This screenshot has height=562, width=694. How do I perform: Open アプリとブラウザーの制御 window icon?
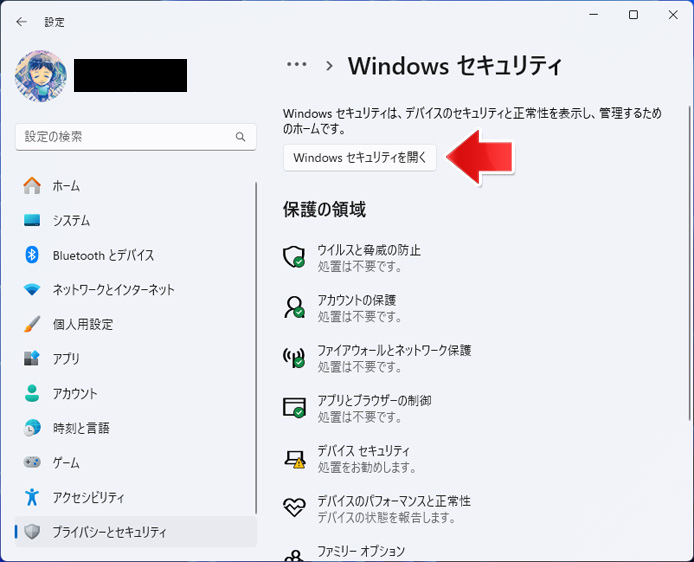[x=294, y=407]
